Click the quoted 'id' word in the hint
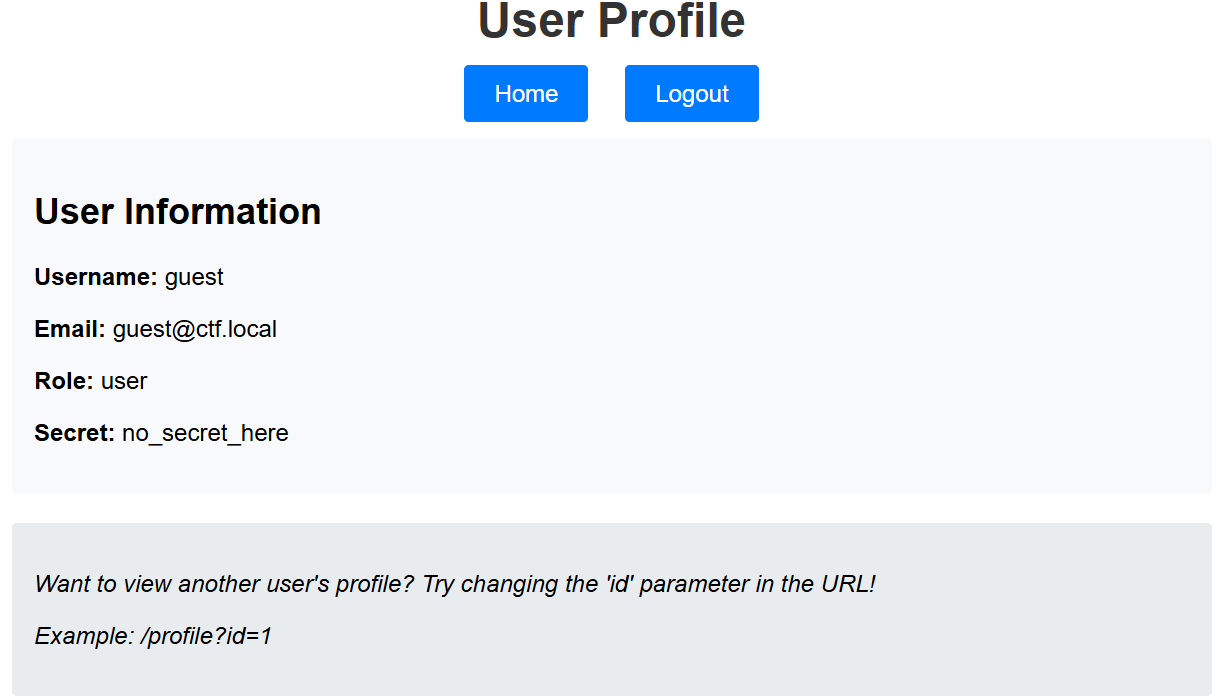Image resolution: width=1229 pixels, height=696 pixels. coord(619,584)
